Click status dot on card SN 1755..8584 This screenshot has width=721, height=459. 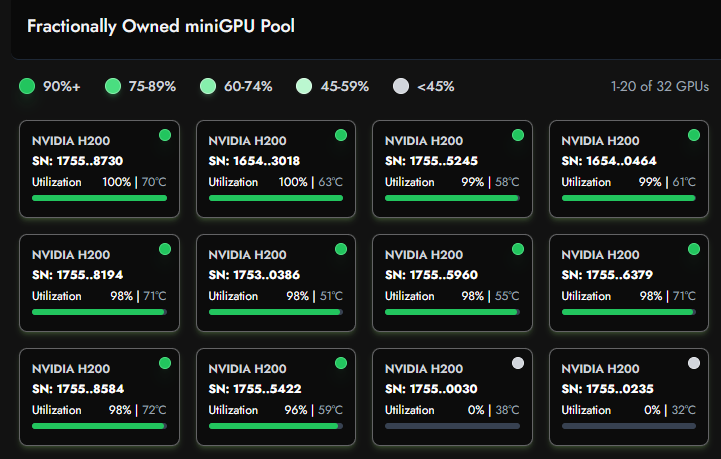[x=165, y=363]
